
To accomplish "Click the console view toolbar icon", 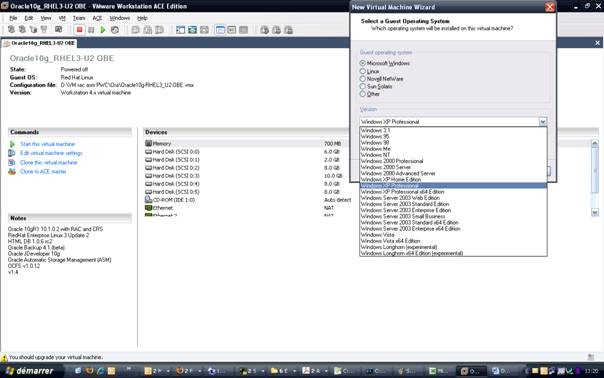I will (232, 30).
